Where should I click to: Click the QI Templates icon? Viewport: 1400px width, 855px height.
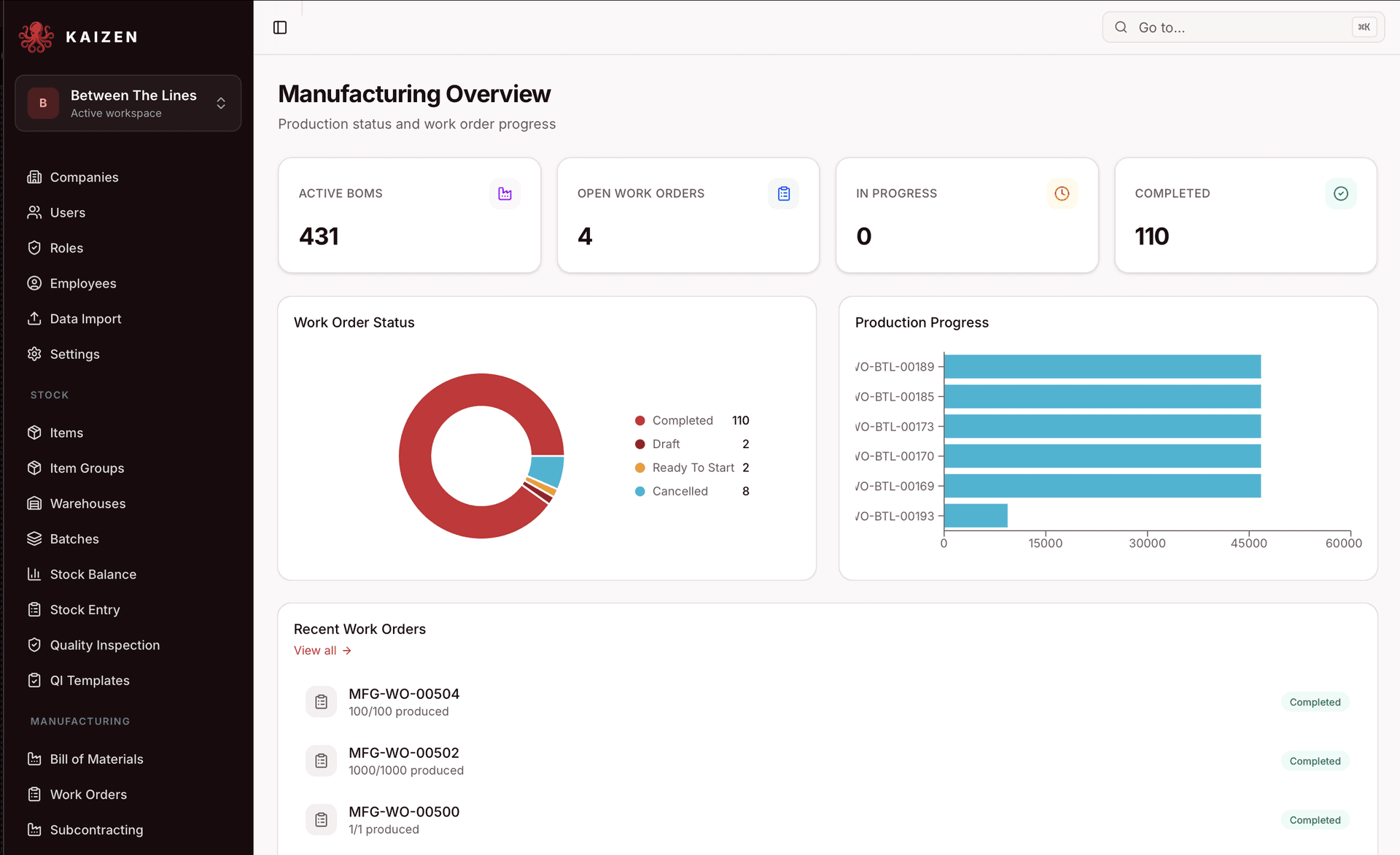tap(34, 681)
